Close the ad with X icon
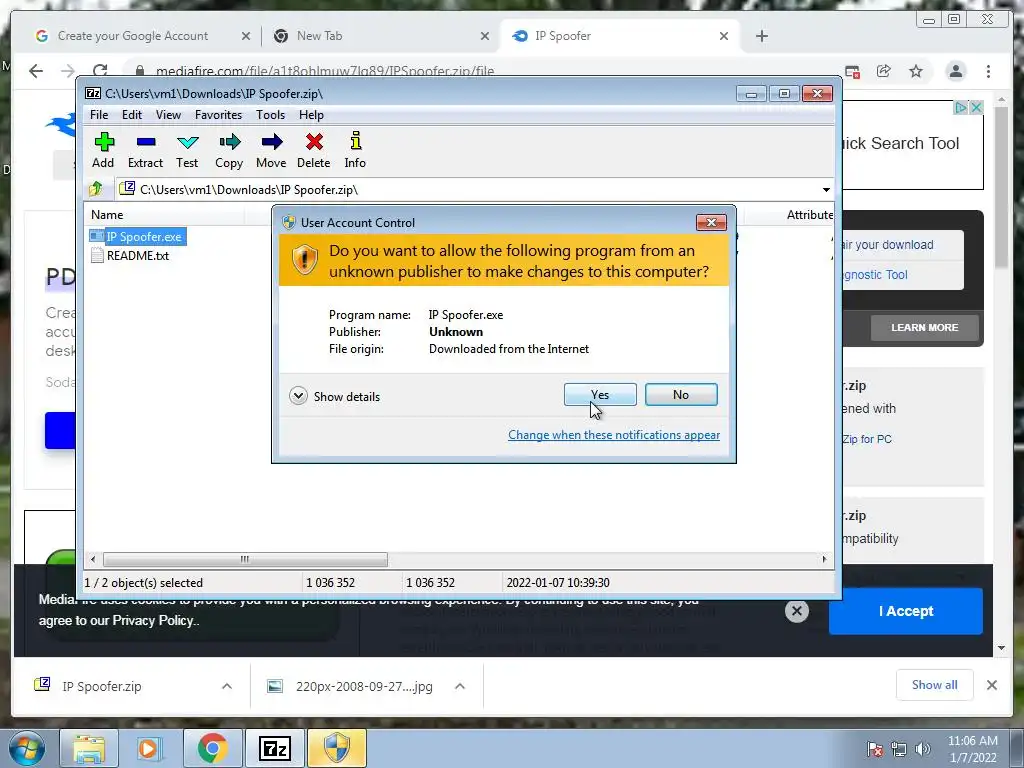Screen dimensions: 1024x768 (x=976, y=107)
